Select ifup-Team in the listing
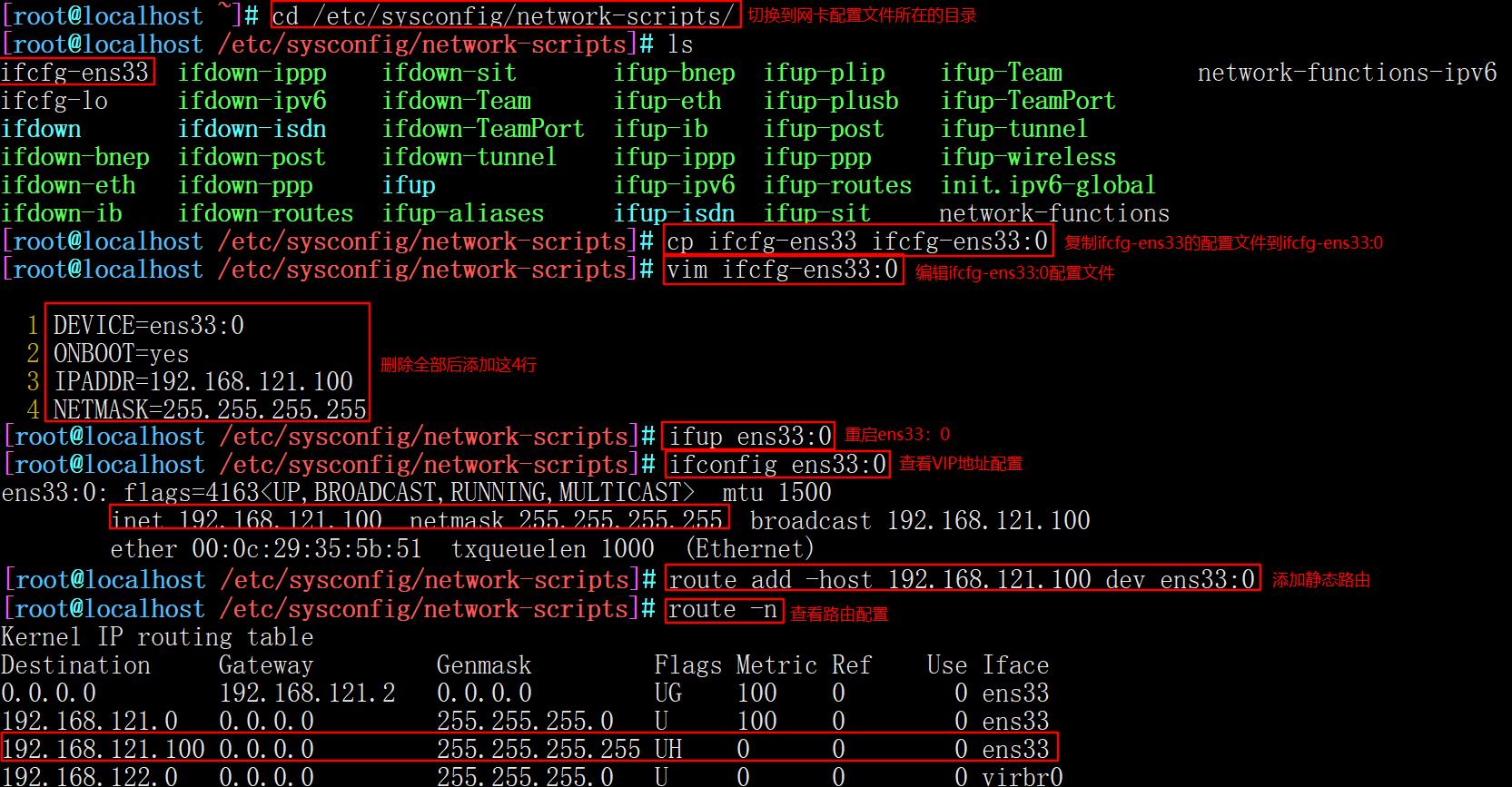The width and height of the screenshot is (1512, 787). tap(1002, 73)
